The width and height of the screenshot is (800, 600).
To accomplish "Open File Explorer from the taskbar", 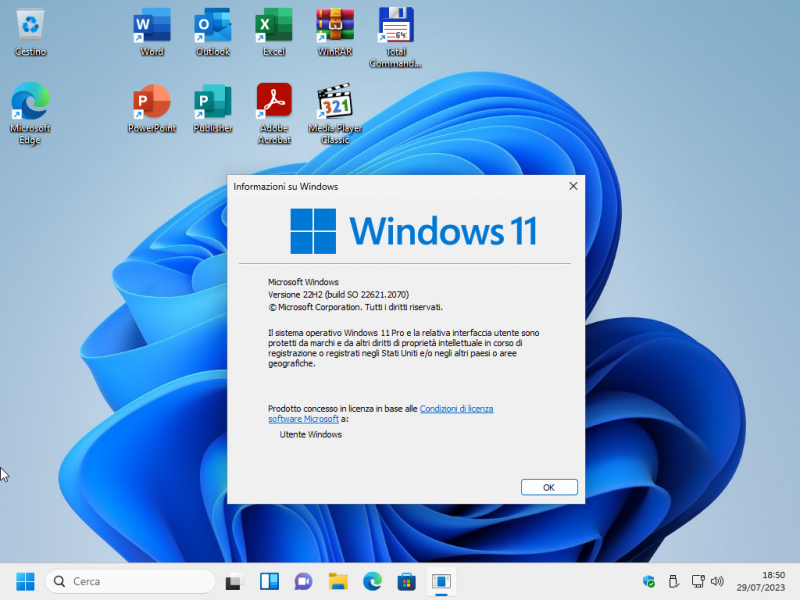I will click(337, 581).
